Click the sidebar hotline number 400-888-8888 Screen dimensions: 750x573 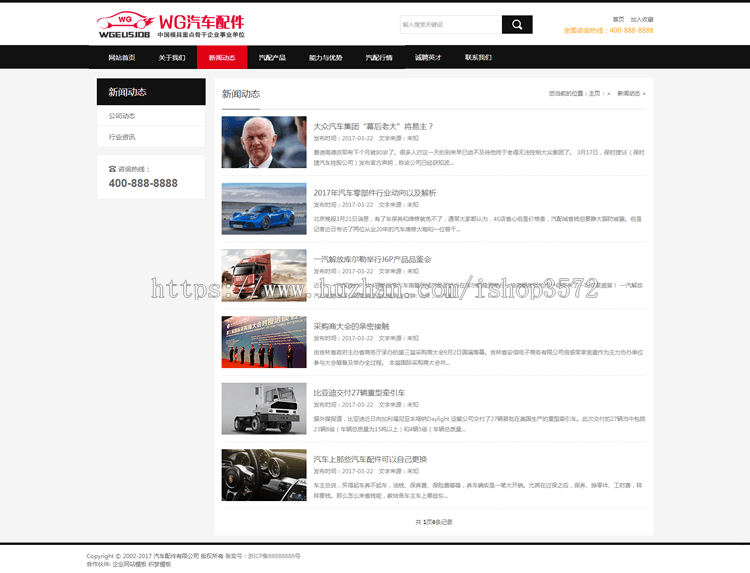tap(143, 183)
